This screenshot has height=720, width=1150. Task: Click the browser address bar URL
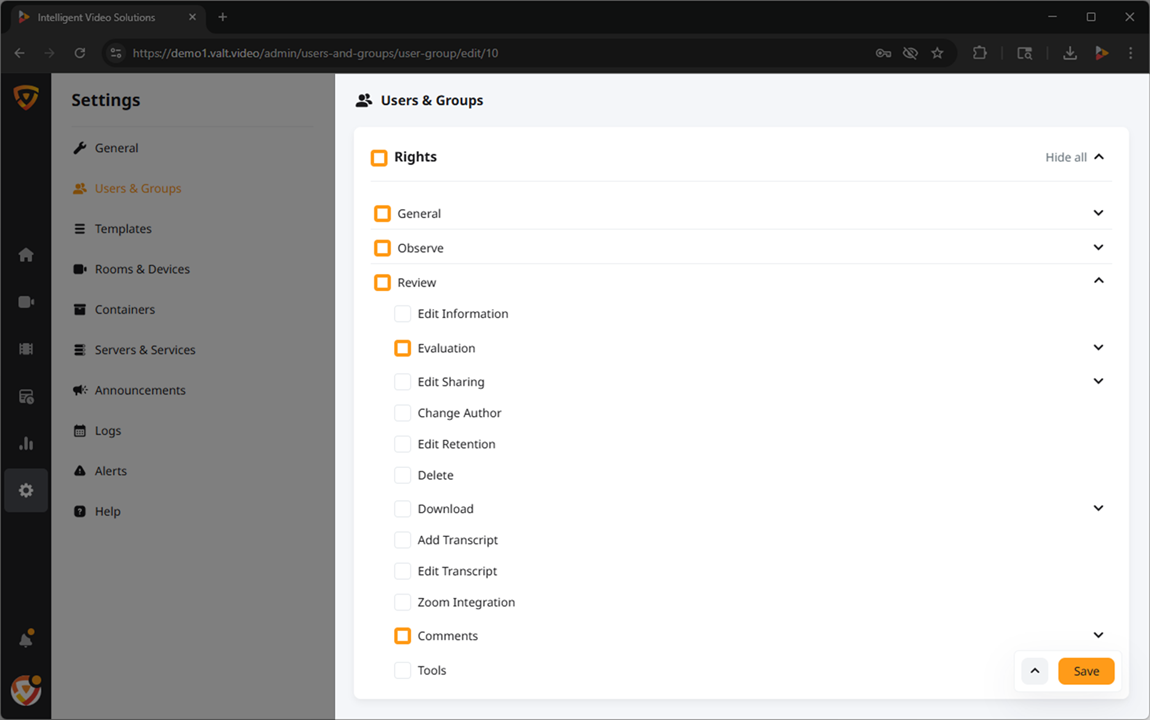(x=315, y=53)
